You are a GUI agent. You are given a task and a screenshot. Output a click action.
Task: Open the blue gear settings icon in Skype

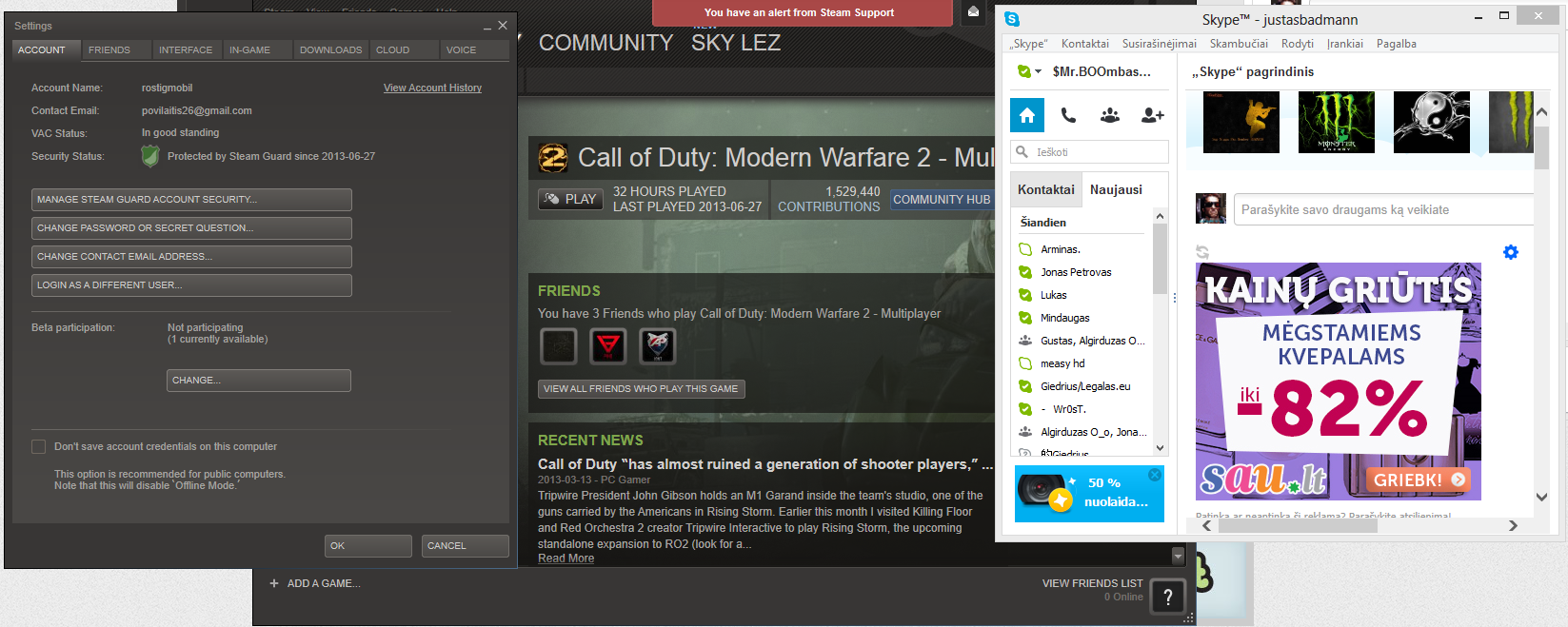pos(1511,252)
